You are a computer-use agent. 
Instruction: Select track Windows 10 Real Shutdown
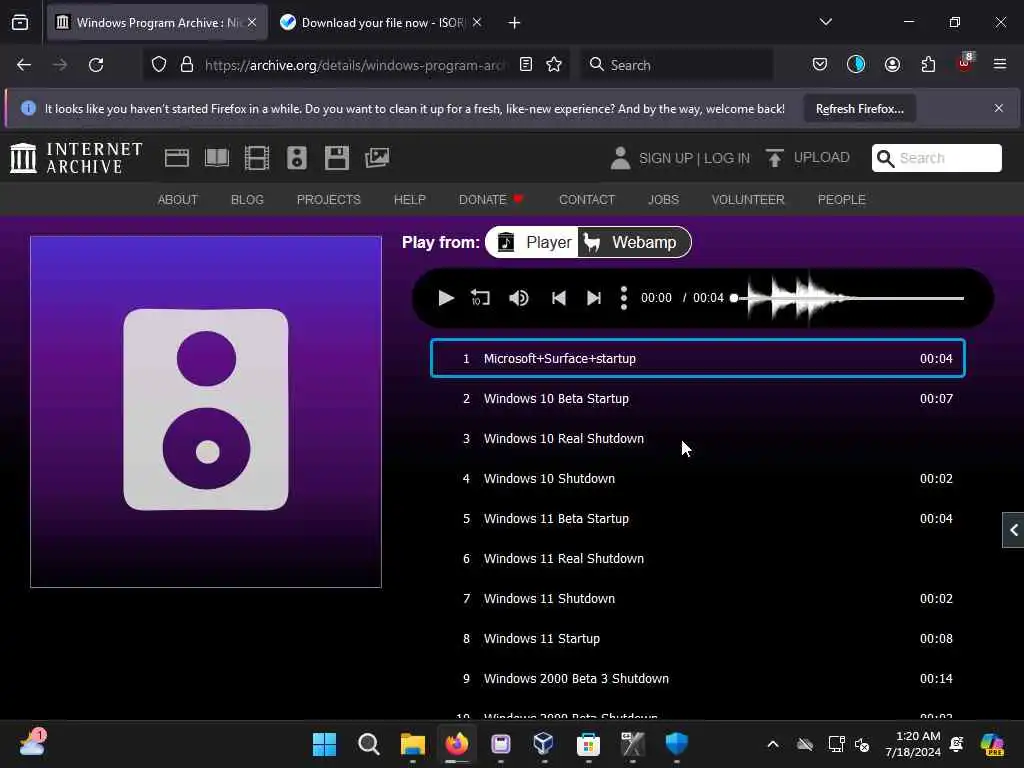(x=697, y=438)
